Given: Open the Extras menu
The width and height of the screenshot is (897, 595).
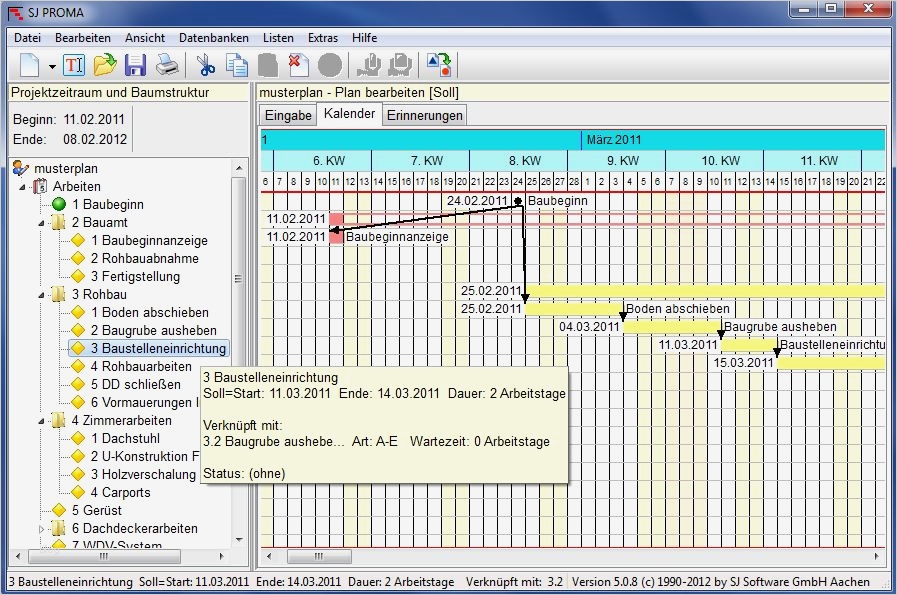Looking at the screenshot, I should point(322,37).
